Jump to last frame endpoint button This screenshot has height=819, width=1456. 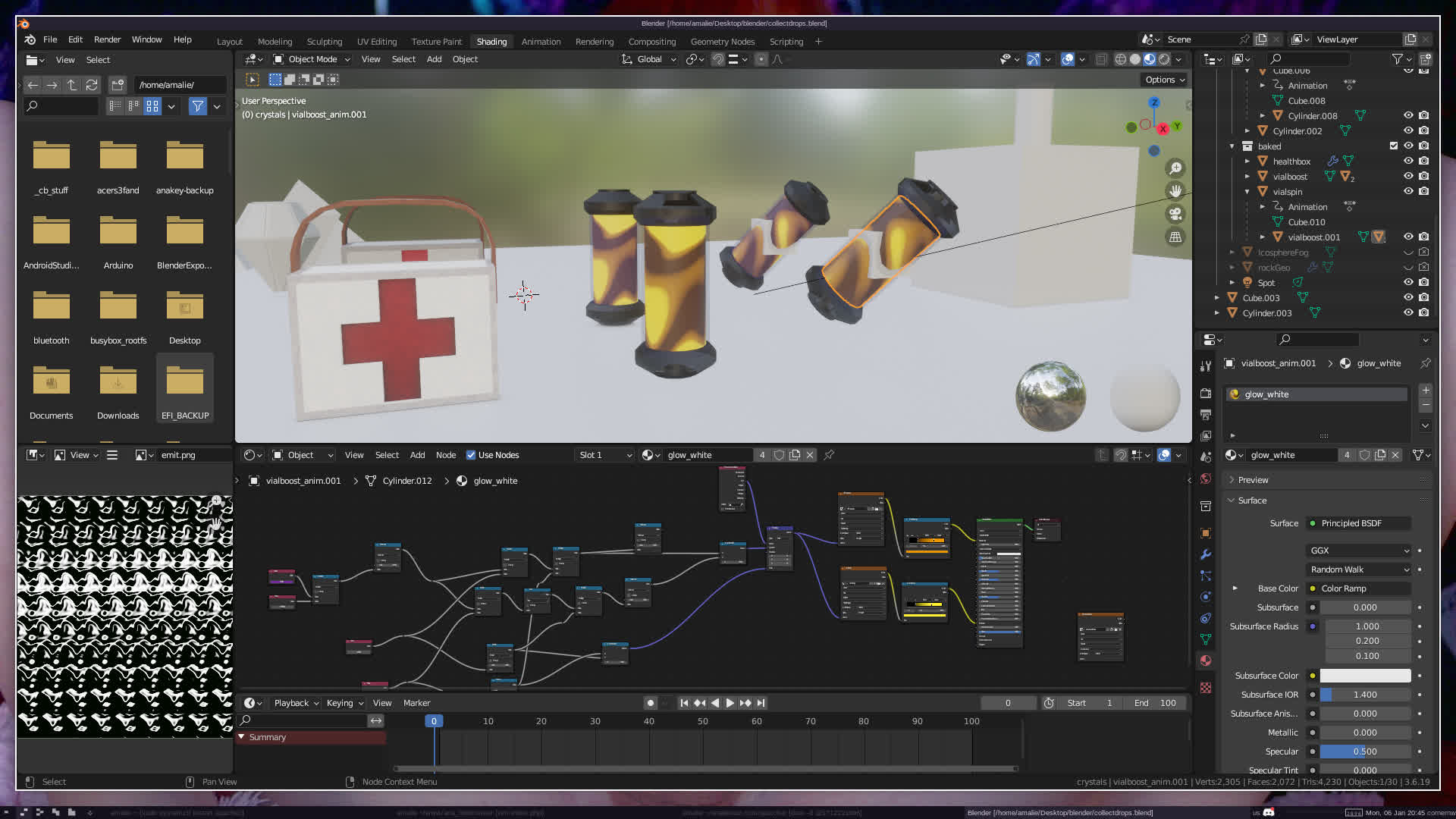[x=761, y=703]
